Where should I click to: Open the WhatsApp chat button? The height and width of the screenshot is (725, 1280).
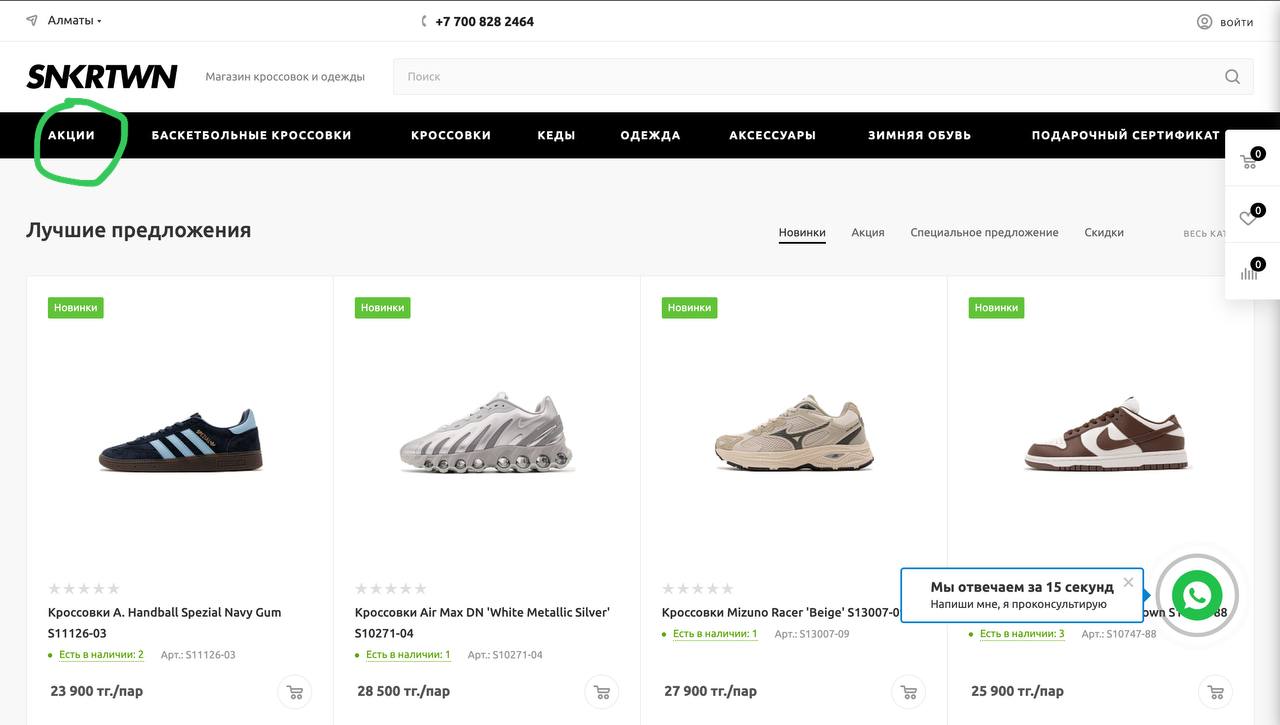(1197, 596)
